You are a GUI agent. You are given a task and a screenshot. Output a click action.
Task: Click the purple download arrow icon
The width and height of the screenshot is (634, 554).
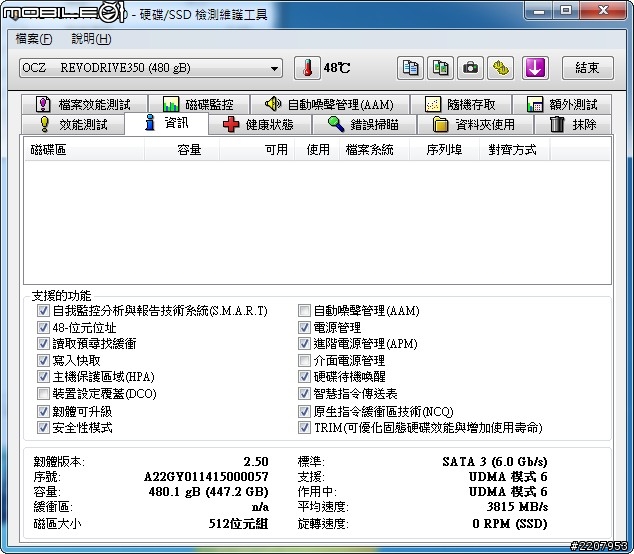click(x=535, y=68)
